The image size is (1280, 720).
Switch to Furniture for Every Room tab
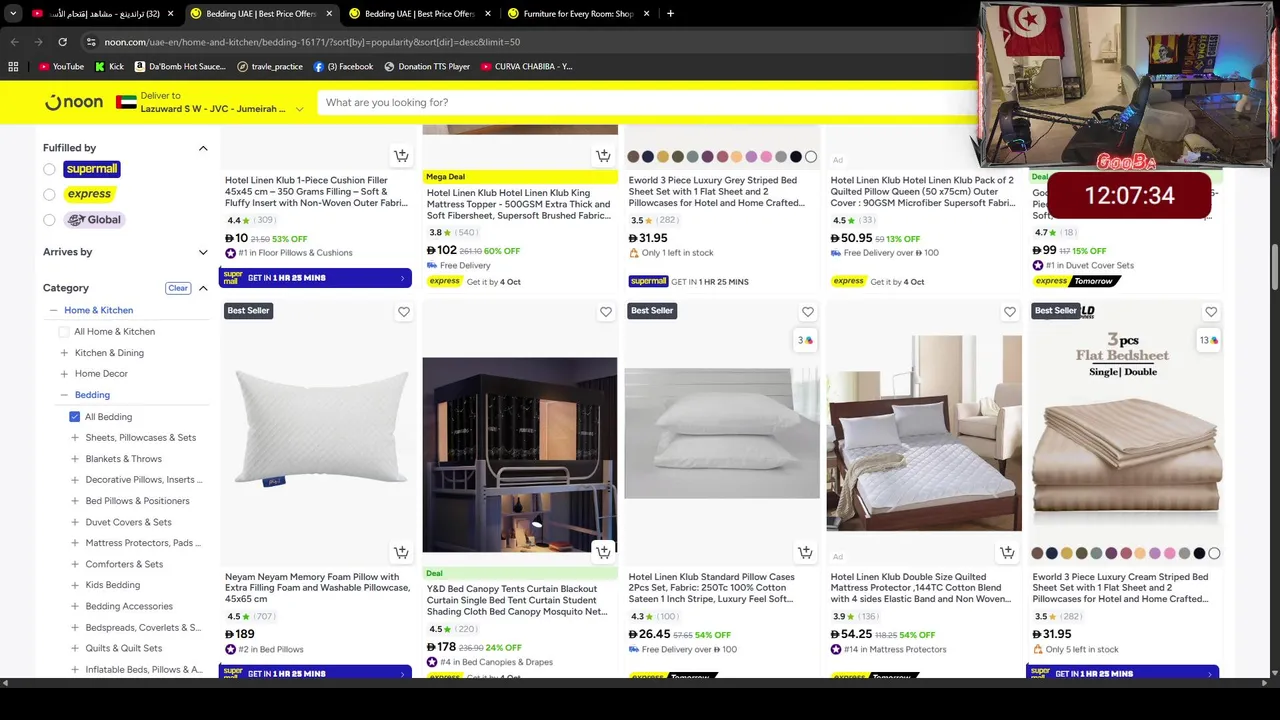578,14
